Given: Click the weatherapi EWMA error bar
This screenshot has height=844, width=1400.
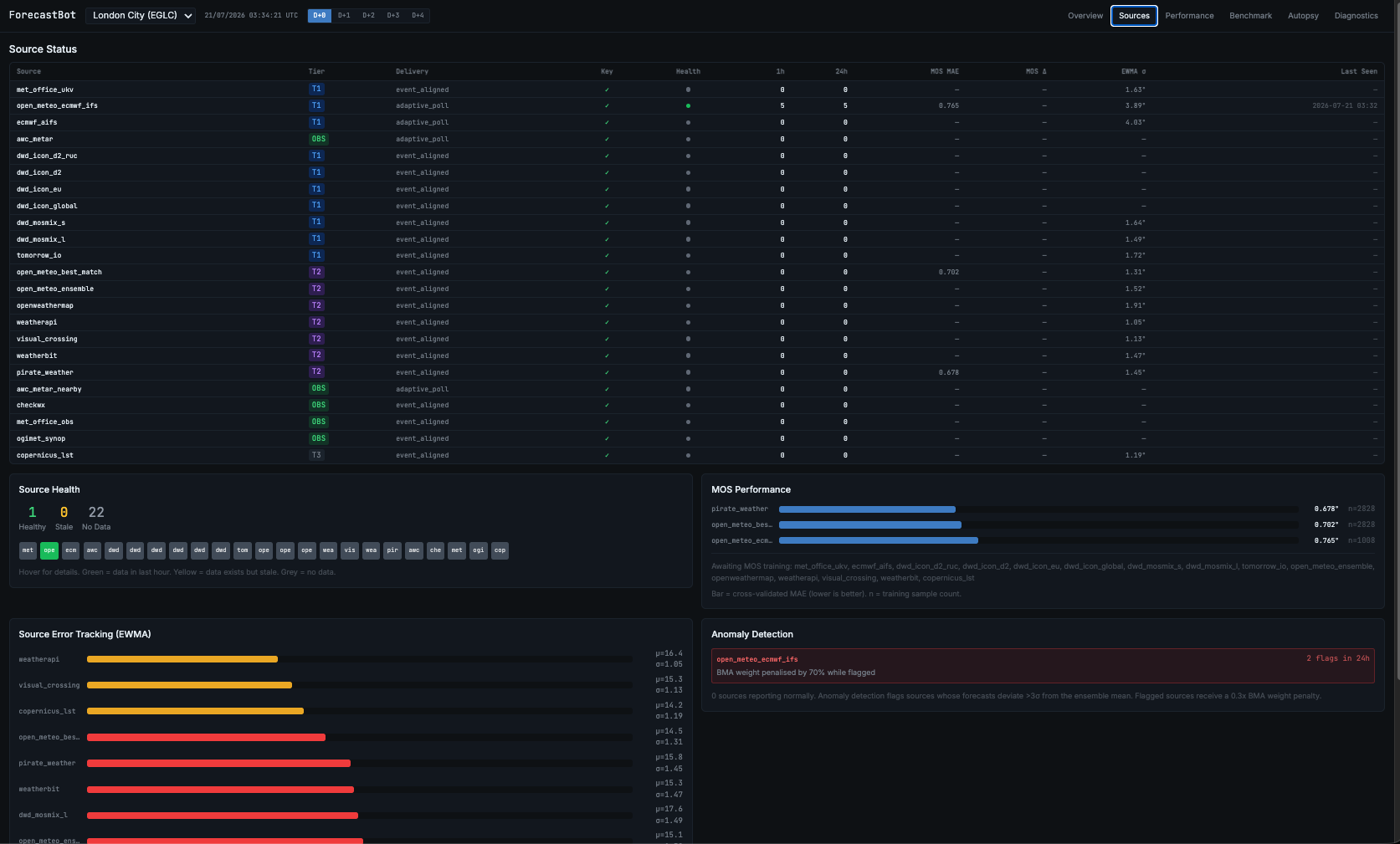Looking at the screenshot, I should 182,659.
